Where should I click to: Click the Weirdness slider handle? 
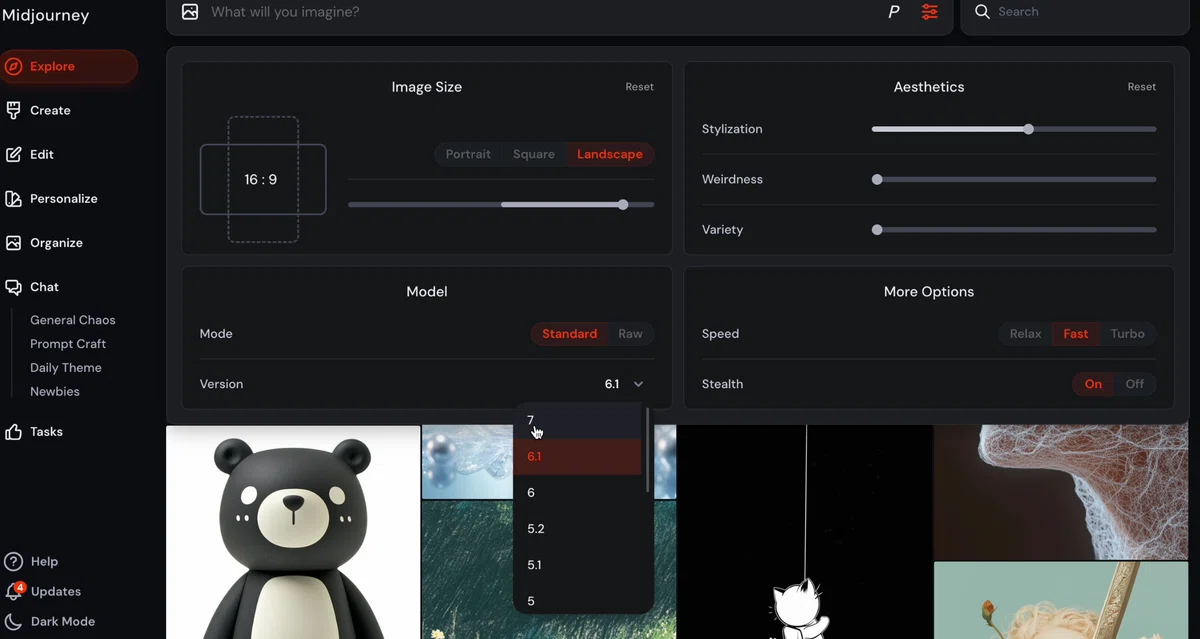click(x=877, y=179)
